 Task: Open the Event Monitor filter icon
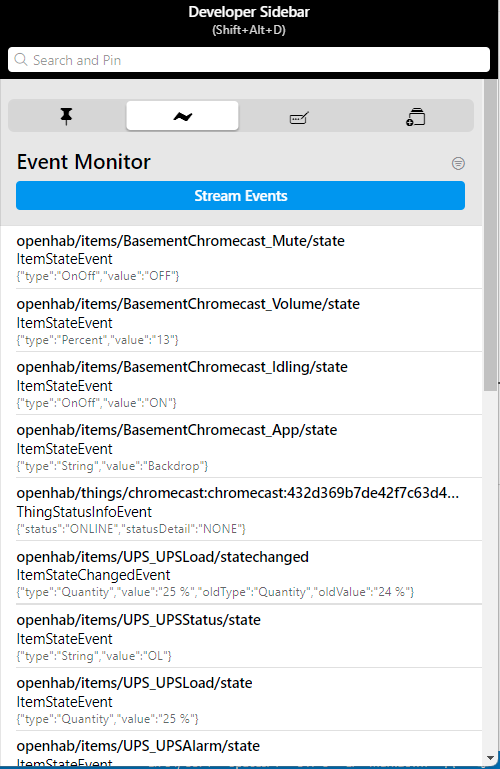(x=458, y=163)
